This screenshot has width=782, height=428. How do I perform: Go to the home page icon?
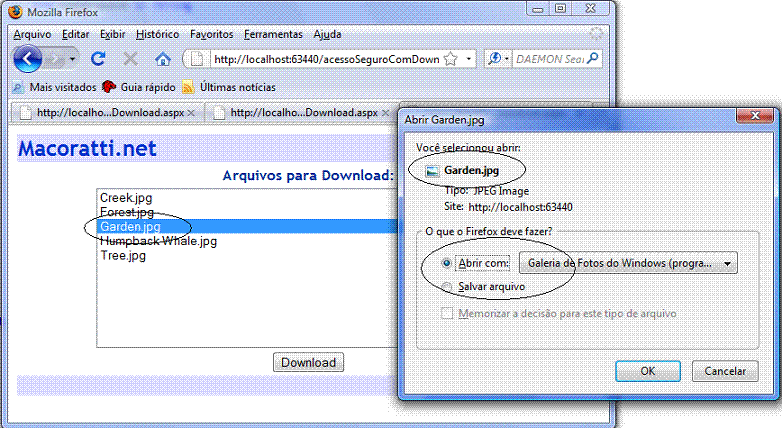coord(163,59)
